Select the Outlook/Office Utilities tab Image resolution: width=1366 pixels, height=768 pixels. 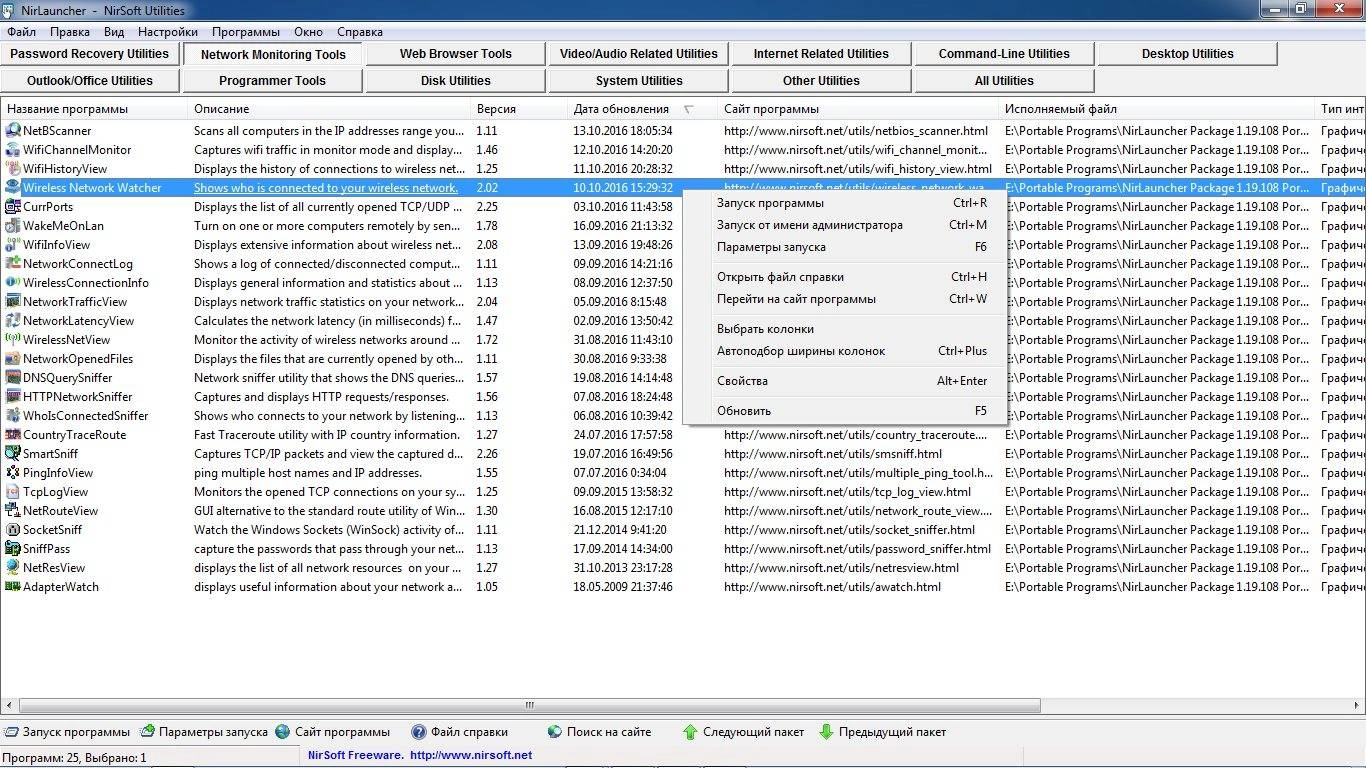[90, 81]
